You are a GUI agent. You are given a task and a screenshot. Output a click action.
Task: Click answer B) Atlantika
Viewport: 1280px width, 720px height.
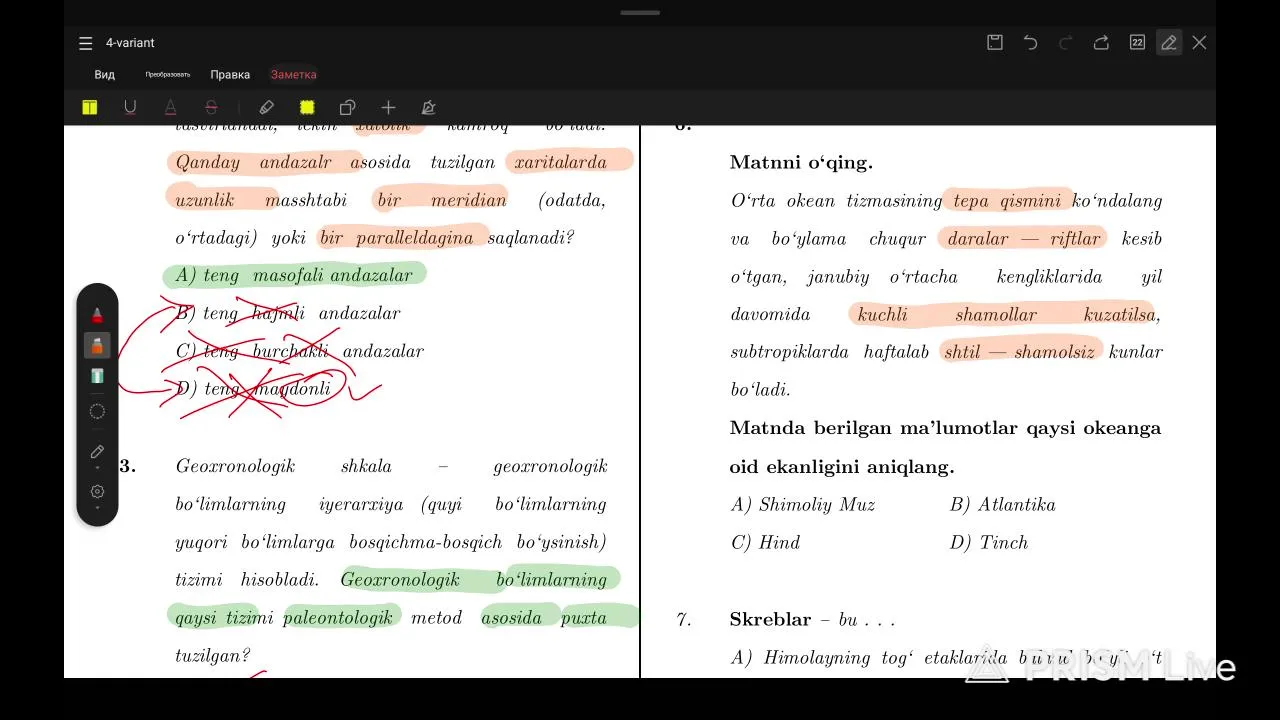point(1002,505)
